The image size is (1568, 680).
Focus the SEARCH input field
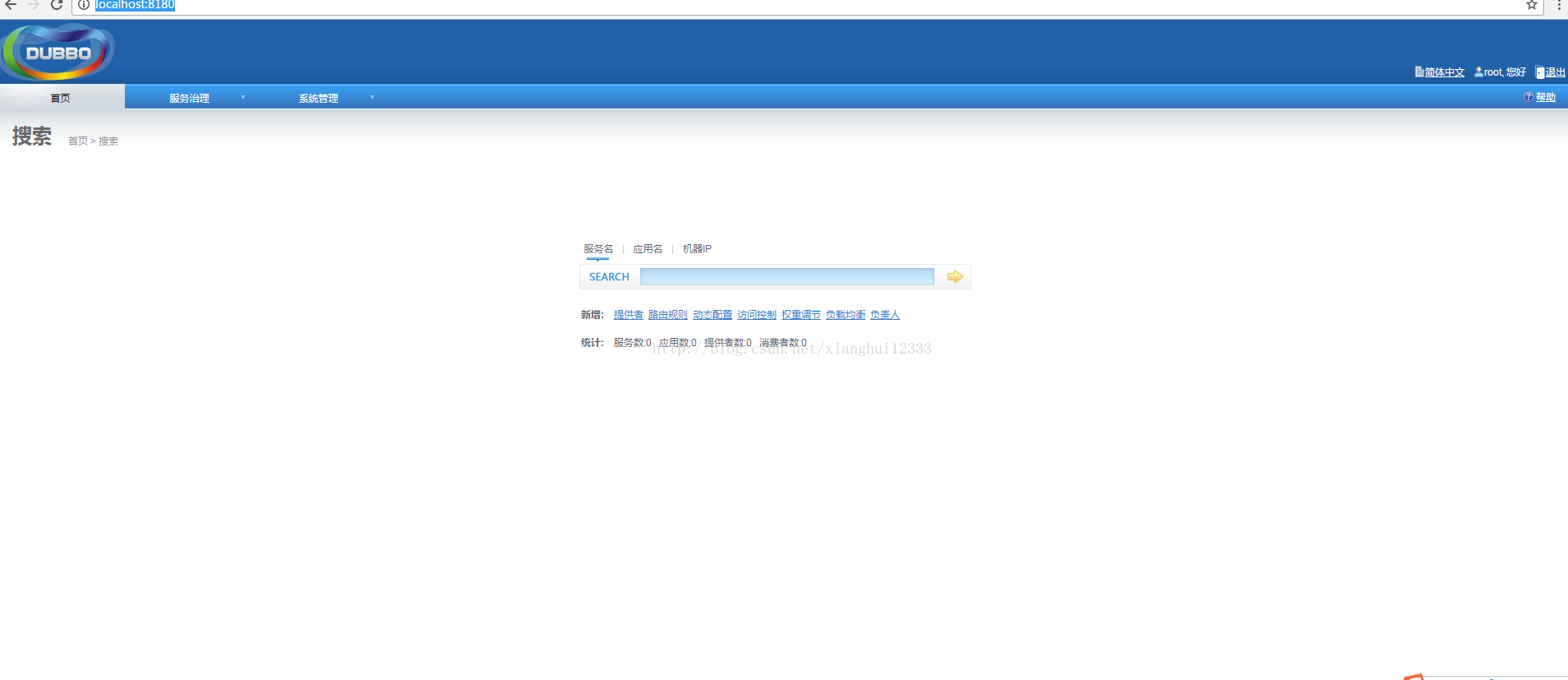[786, 277]
